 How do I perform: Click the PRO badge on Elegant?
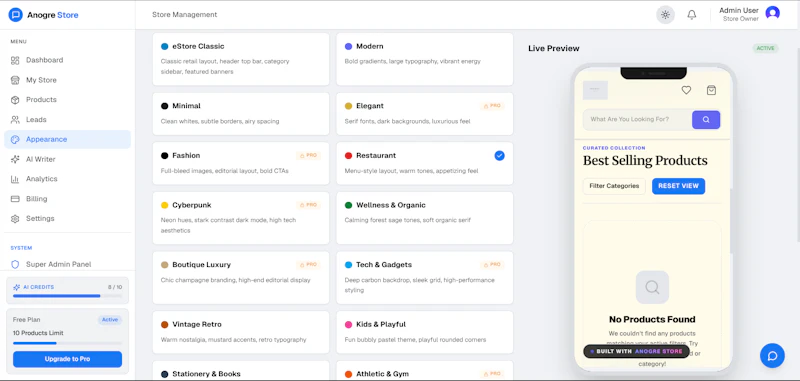click(x=492, y=106)
